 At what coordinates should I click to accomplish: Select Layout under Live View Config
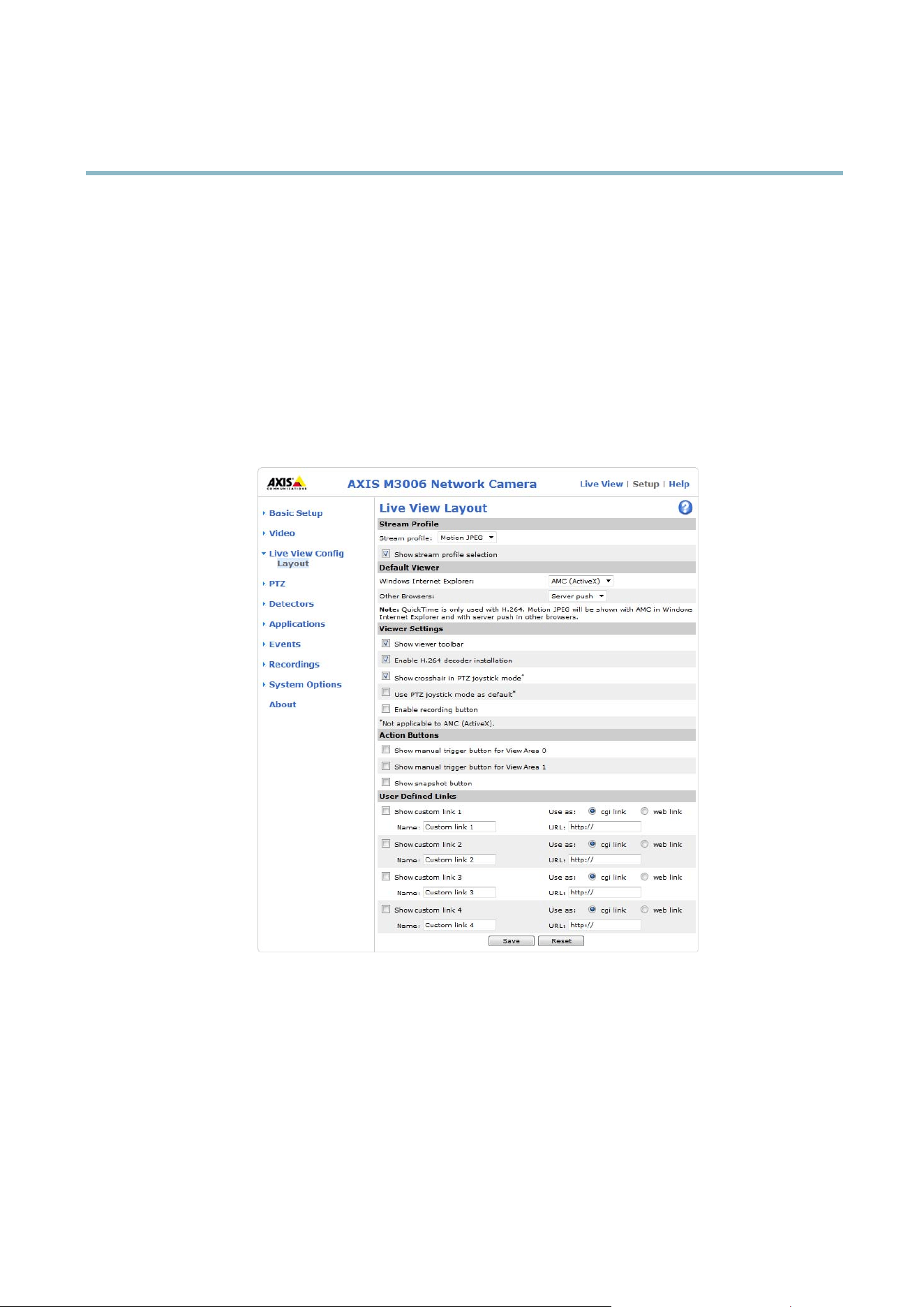[293, 563]
